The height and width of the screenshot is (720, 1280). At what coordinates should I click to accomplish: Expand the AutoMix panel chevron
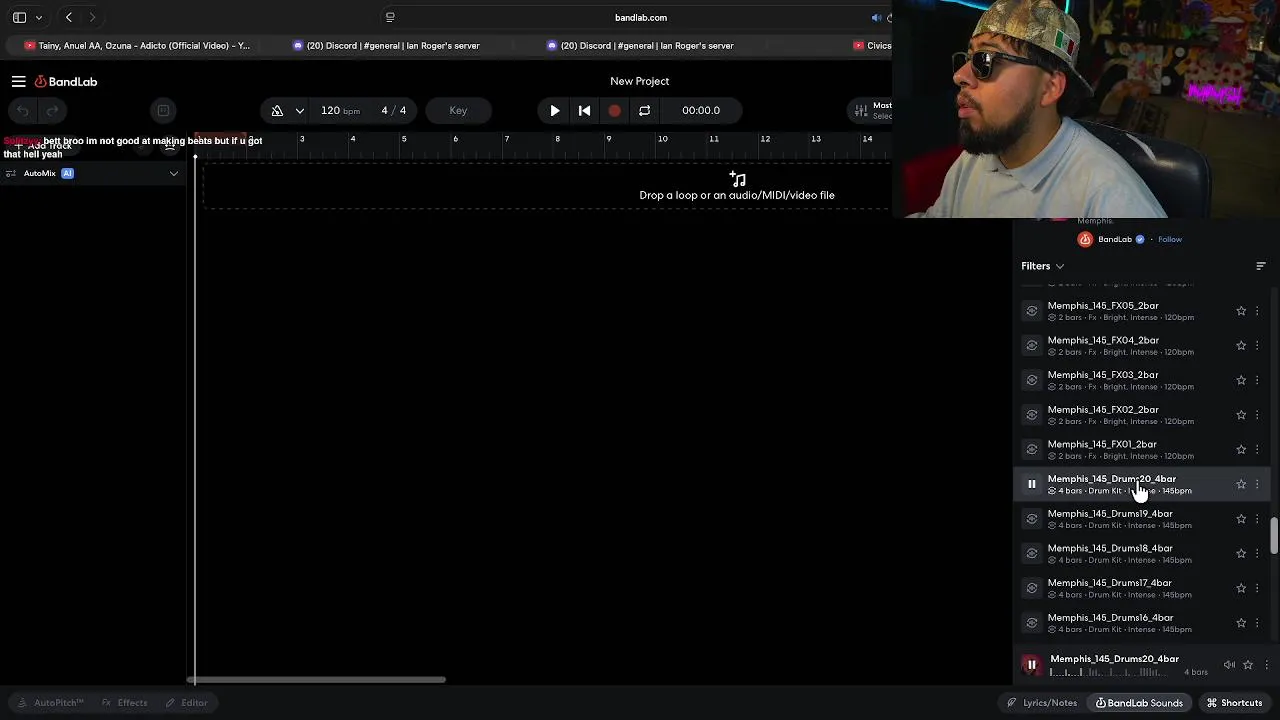tap(174, 174)
